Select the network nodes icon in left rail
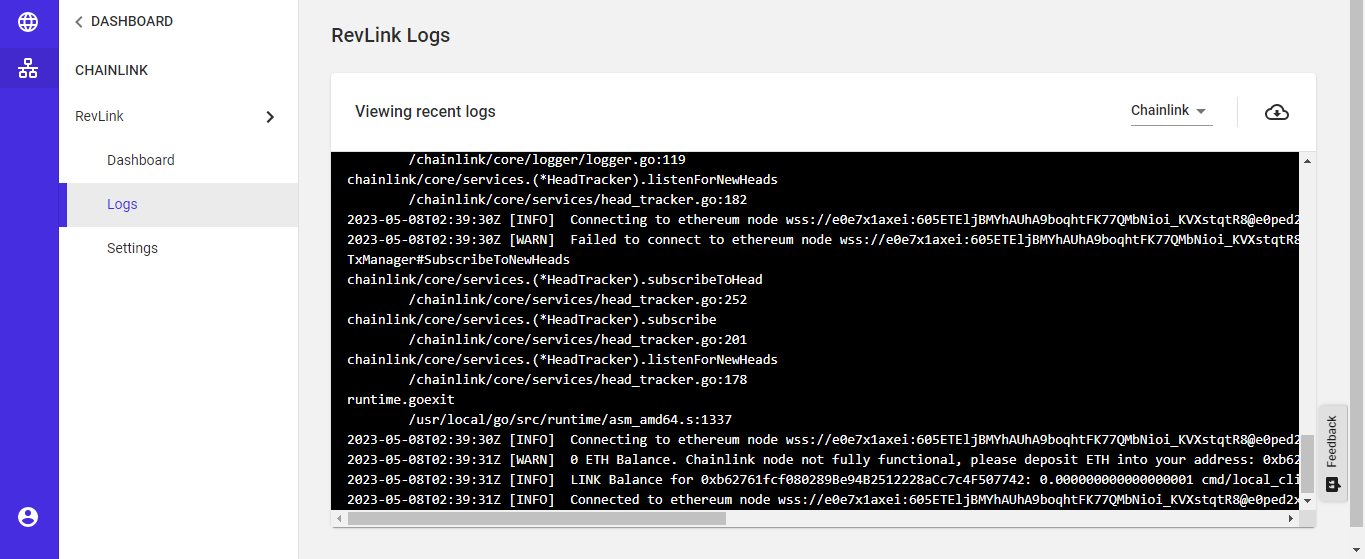1365x559 pixels. (x=28, y=68)
